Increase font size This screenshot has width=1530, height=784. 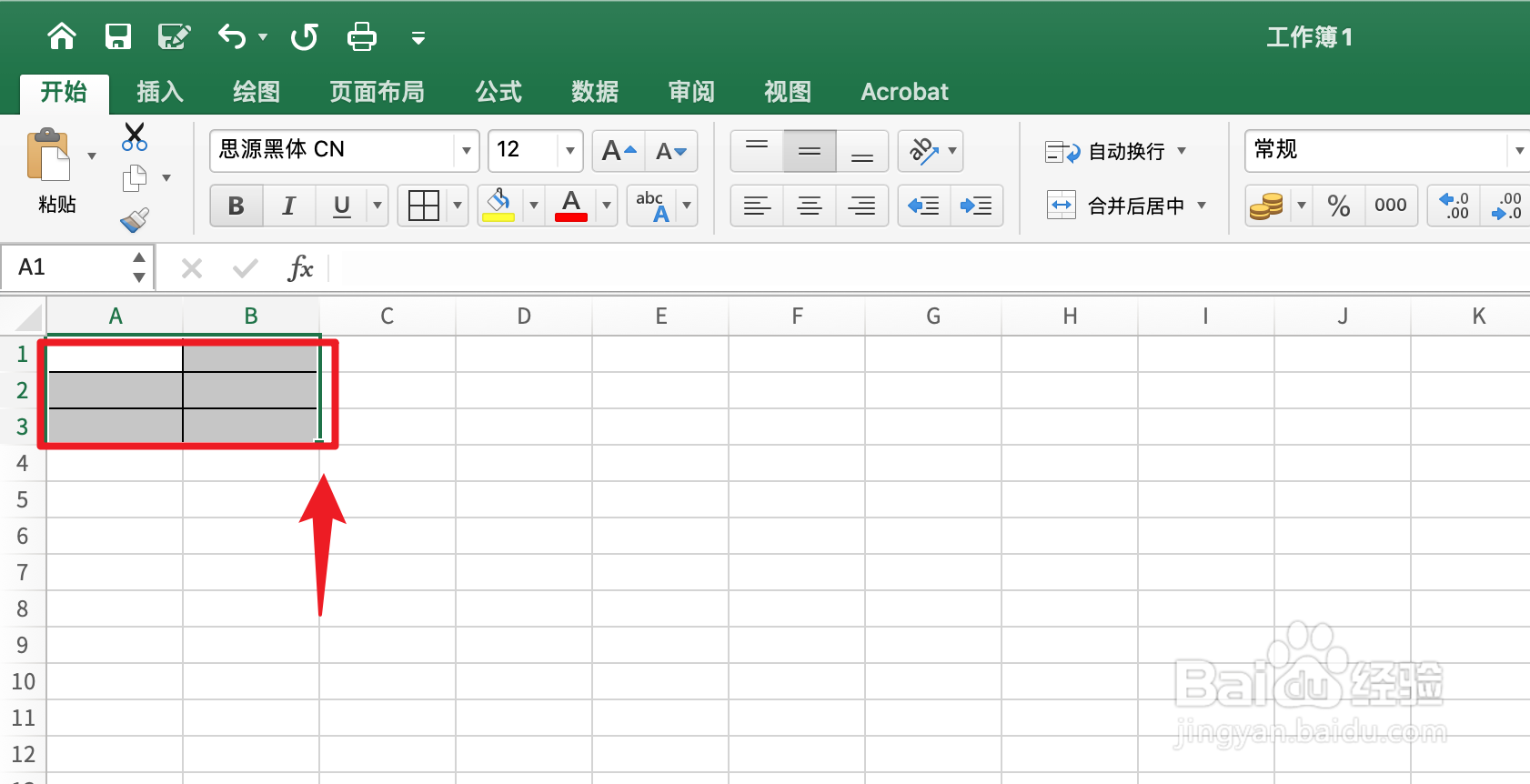tap(619, 151)
